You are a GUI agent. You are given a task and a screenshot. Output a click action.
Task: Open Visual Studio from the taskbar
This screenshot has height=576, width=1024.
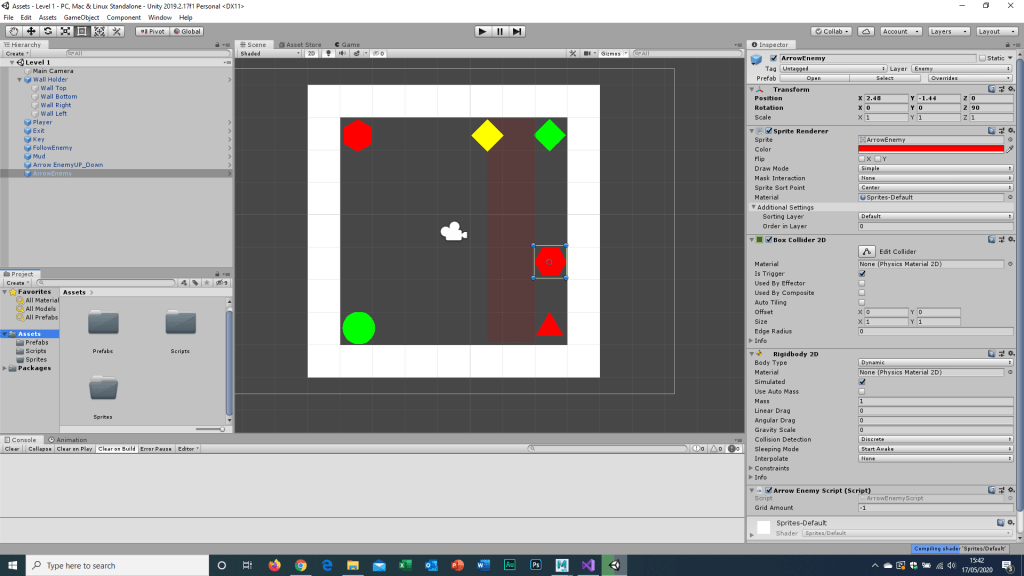(588, 565)
